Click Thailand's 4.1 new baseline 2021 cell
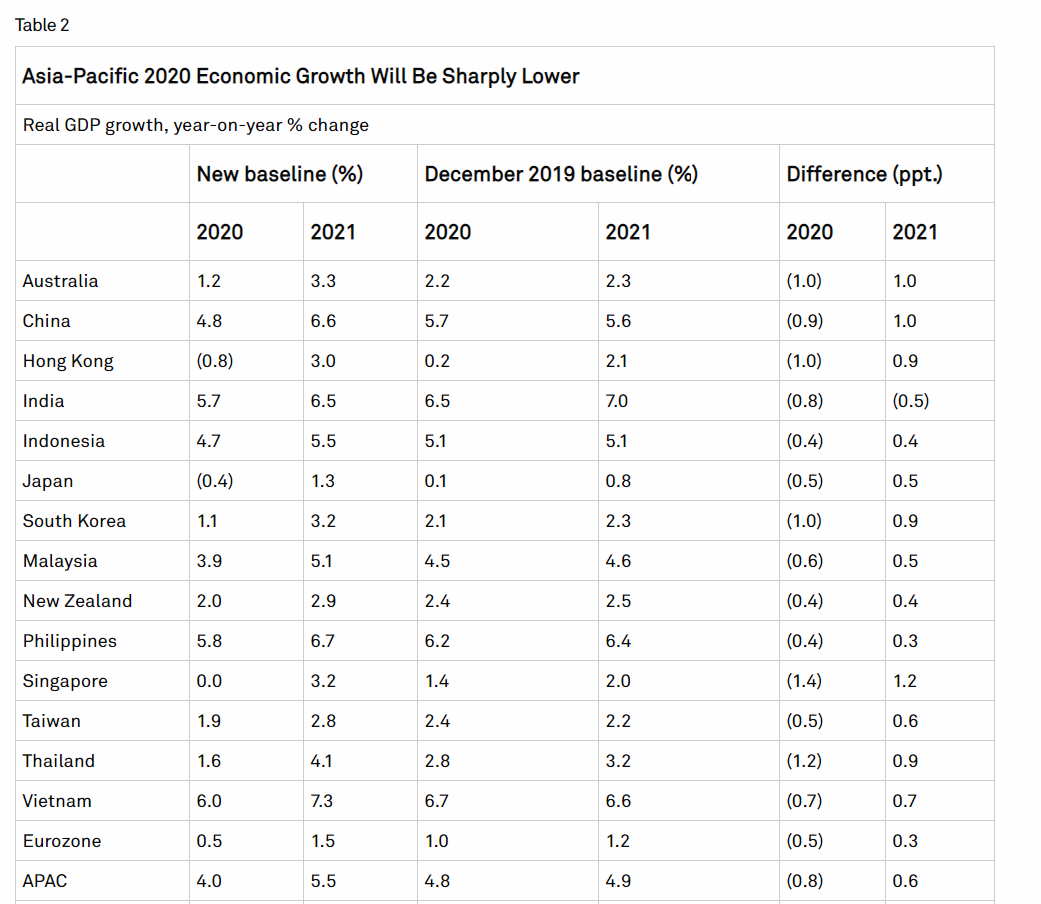Screen dimensions: 1041x904 pos(322,761)
